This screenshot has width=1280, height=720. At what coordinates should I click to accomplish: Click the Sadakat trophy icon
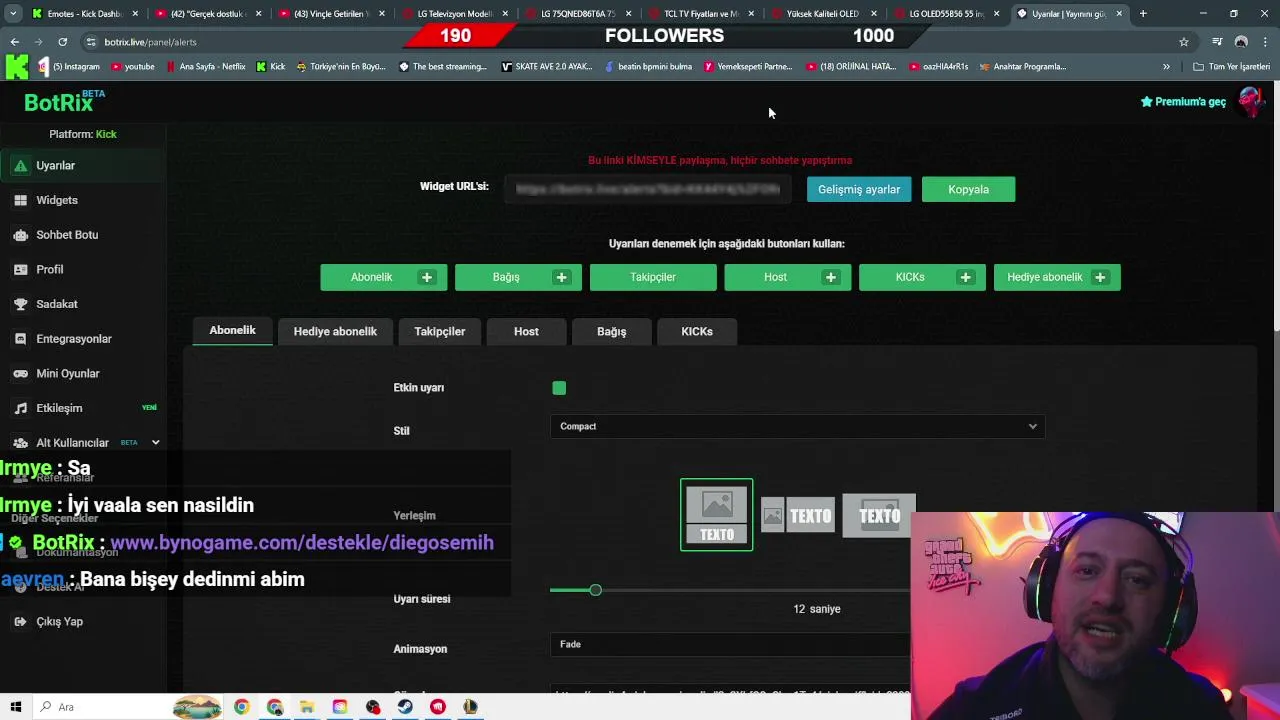pos(20,304)
